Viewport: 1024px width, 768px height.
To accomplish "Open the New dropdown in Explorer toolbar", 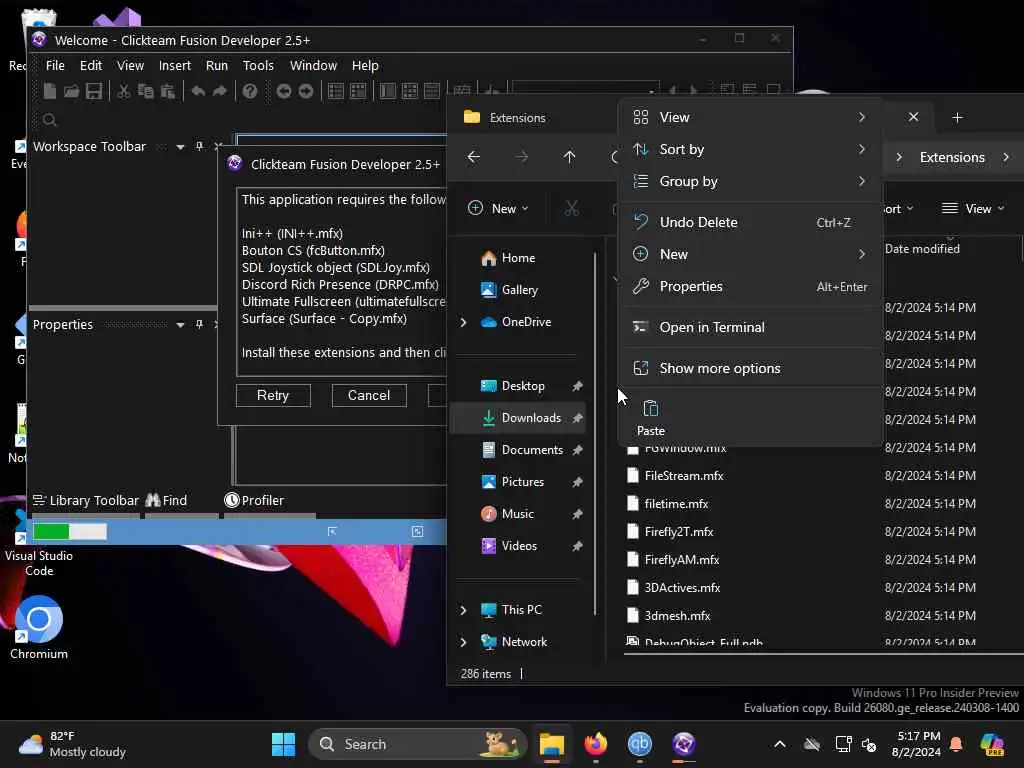I will pos(499,208).
